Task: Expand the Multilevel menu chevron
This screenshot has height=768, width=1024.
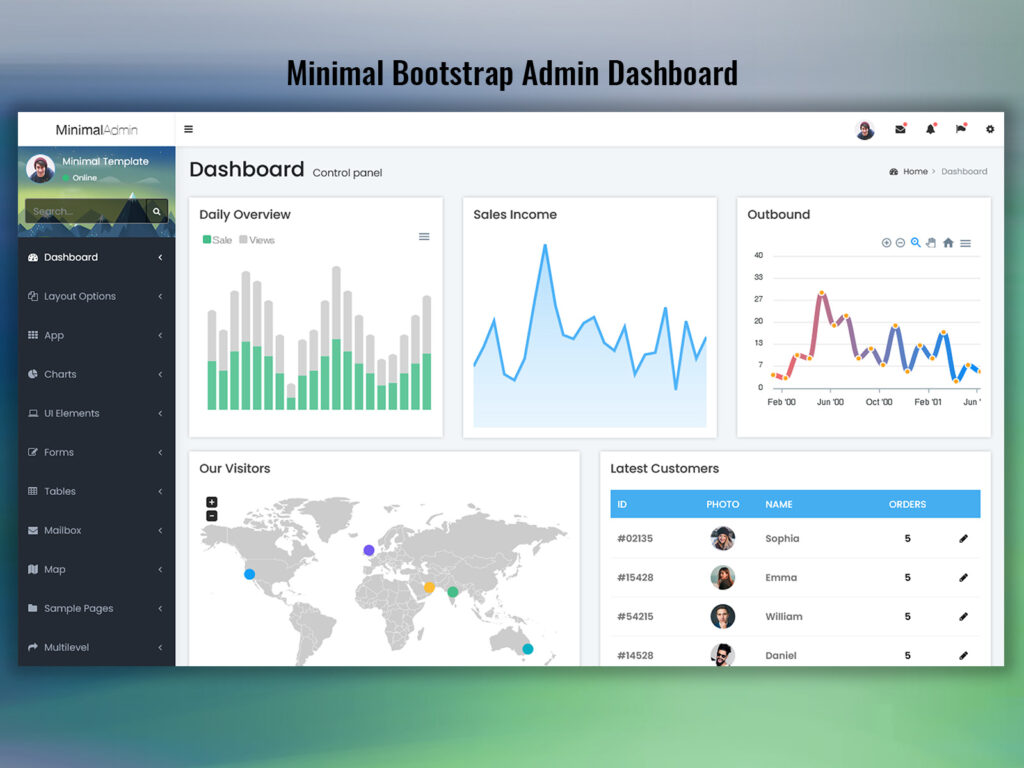Action: tap(160, 647)
